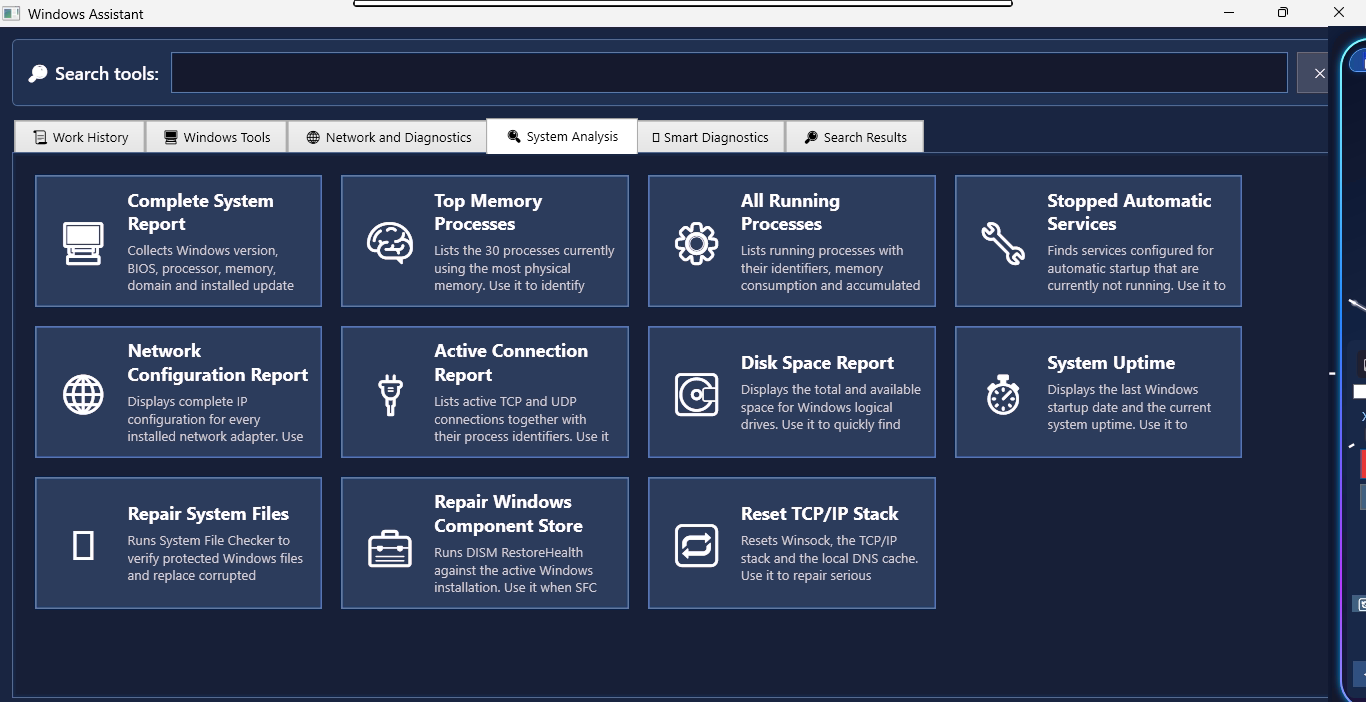Restore down the Windows Assistant window
This screenshot has height=702, width=1366.
click(x=1283, y=13)
